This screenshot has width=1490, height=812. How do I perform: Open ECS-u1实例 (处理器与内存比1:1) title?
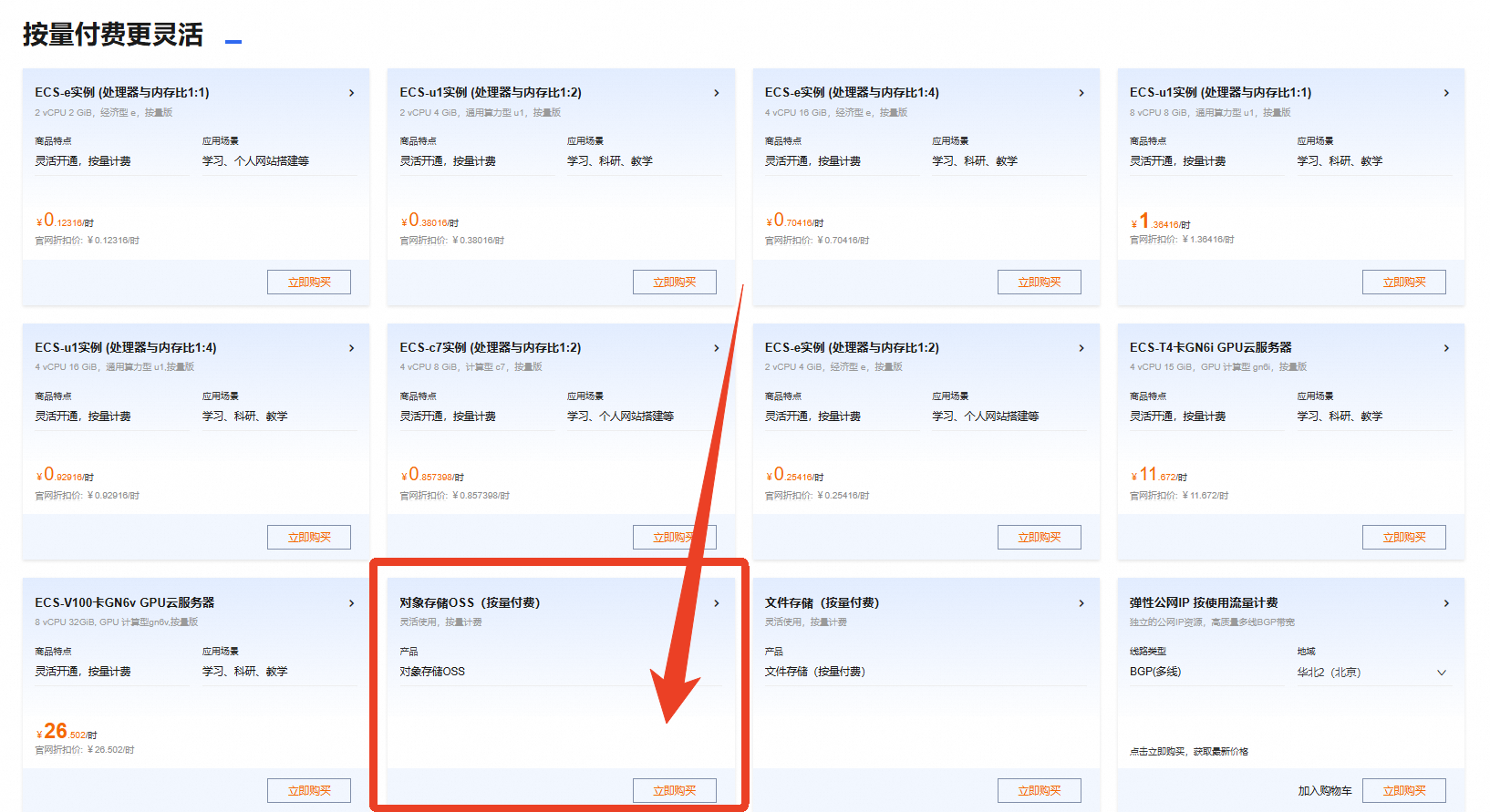tap(1220, 93)
